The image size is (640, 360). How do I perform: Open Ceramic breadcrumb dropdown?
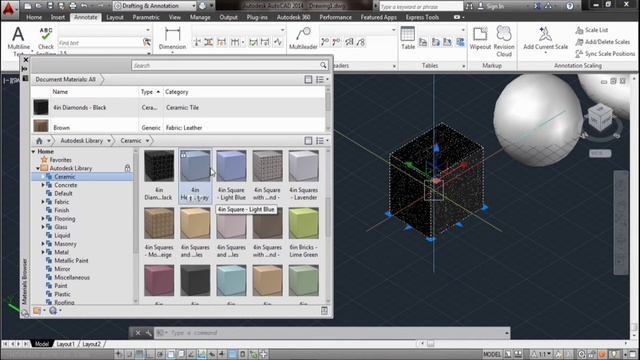coord(147,141)
